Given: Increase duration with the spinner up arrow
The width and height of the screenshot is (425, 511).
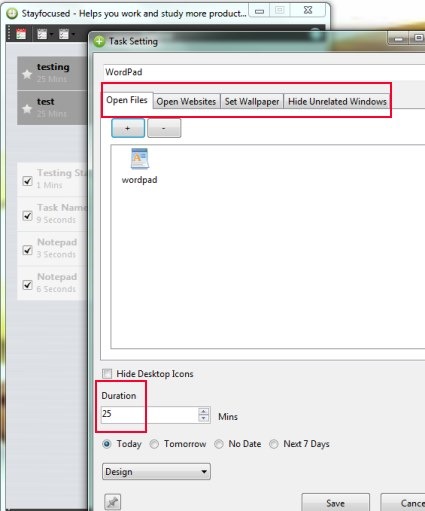Looking at the screenshot, I should (203, 411).
